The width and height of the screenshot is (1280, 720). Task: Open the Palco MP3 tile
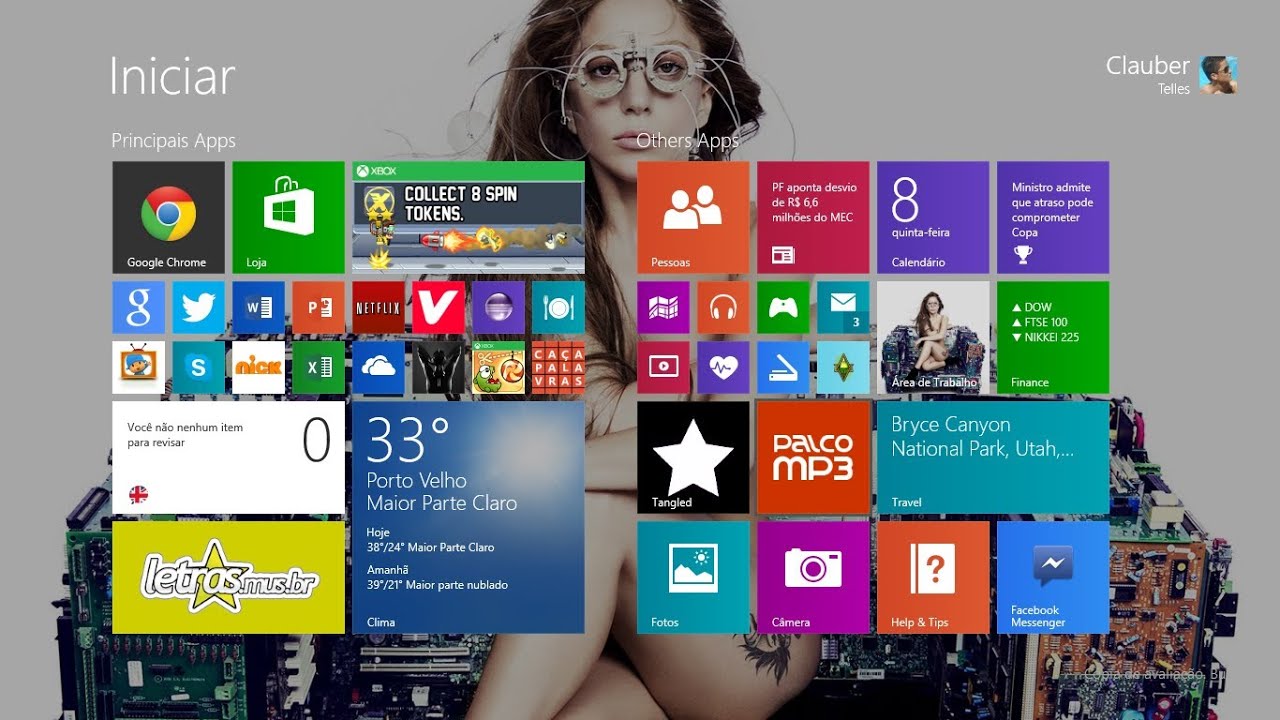point(813,458)
